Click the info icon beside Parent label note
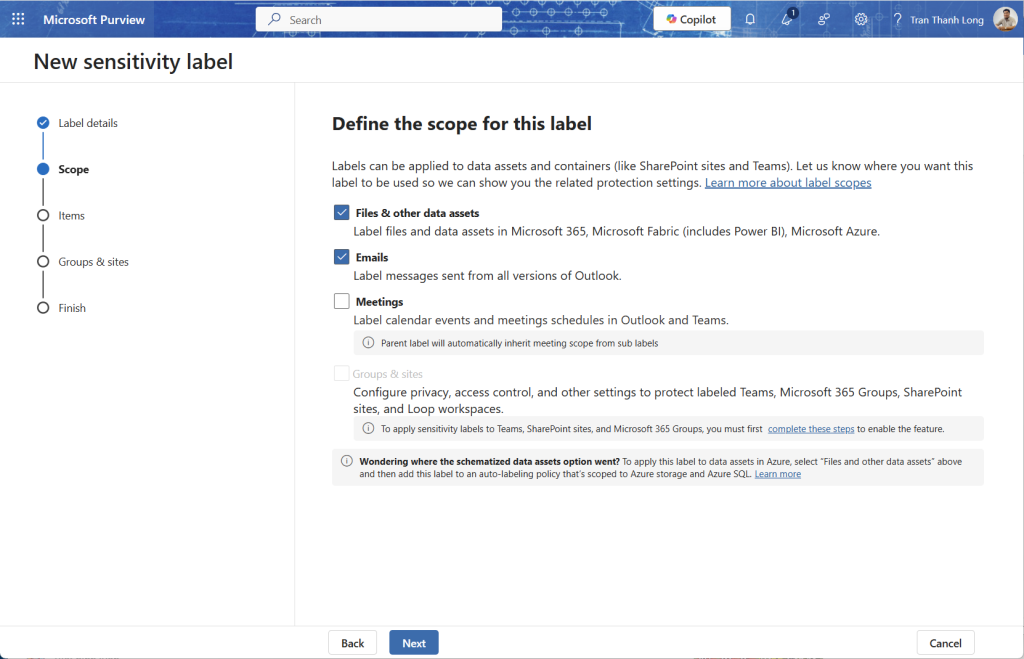The image size is (1024, 659). click(368, 343)
